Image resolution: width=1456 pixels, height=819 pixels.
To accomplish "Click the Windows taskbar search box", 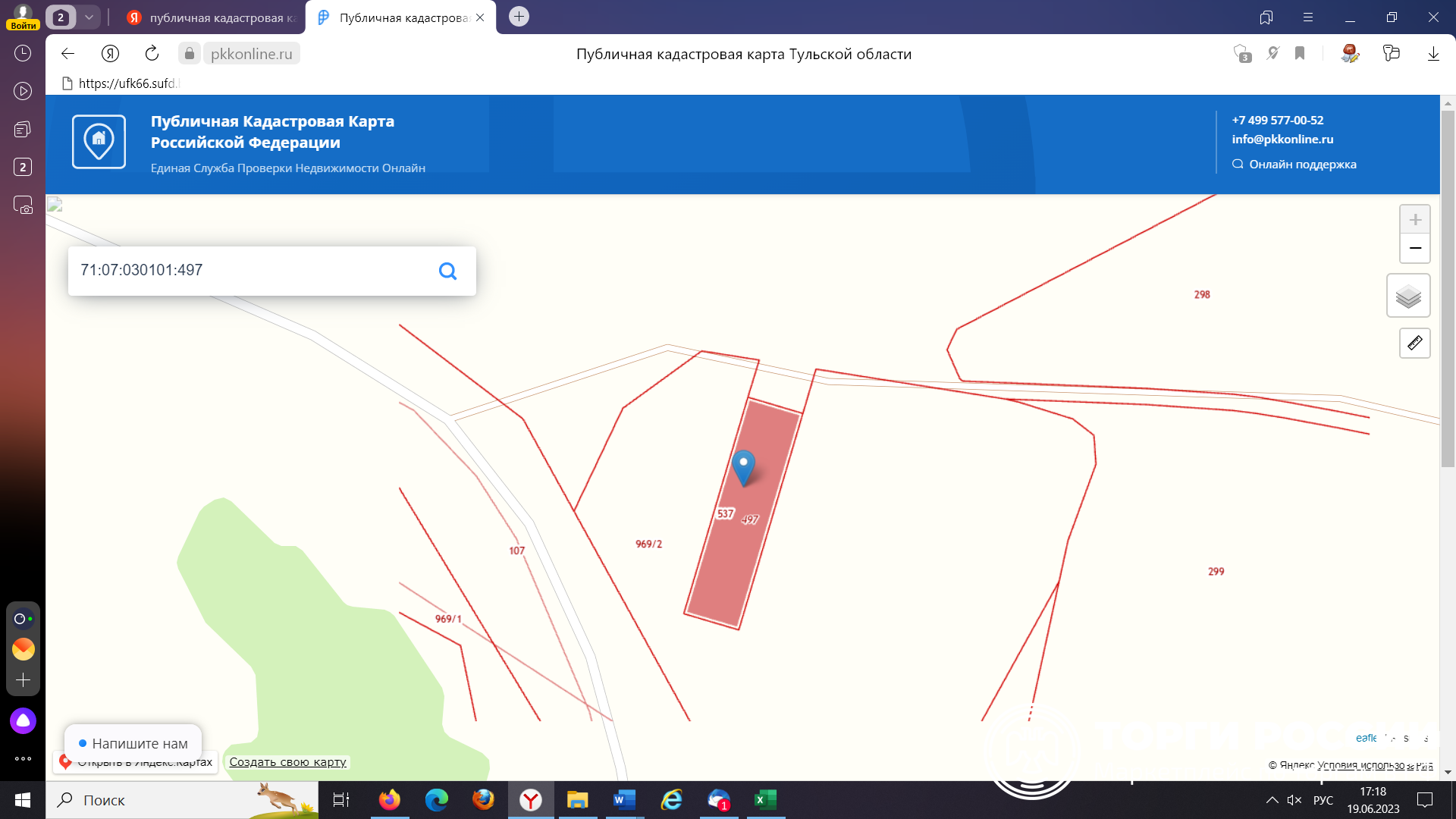I will [182, 800].
